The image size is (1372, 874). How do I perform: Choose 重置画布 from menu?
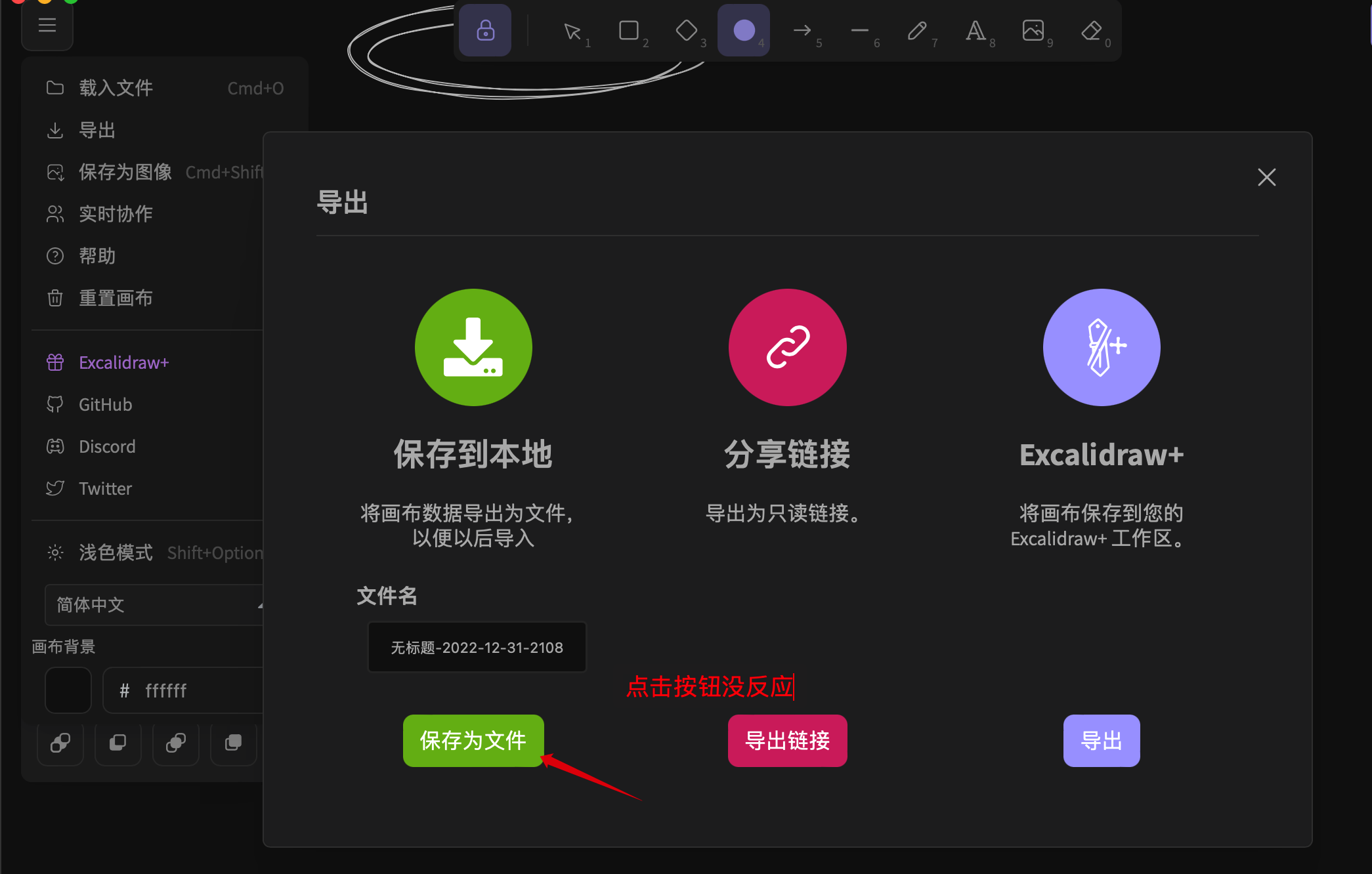[x=116, y=298]
